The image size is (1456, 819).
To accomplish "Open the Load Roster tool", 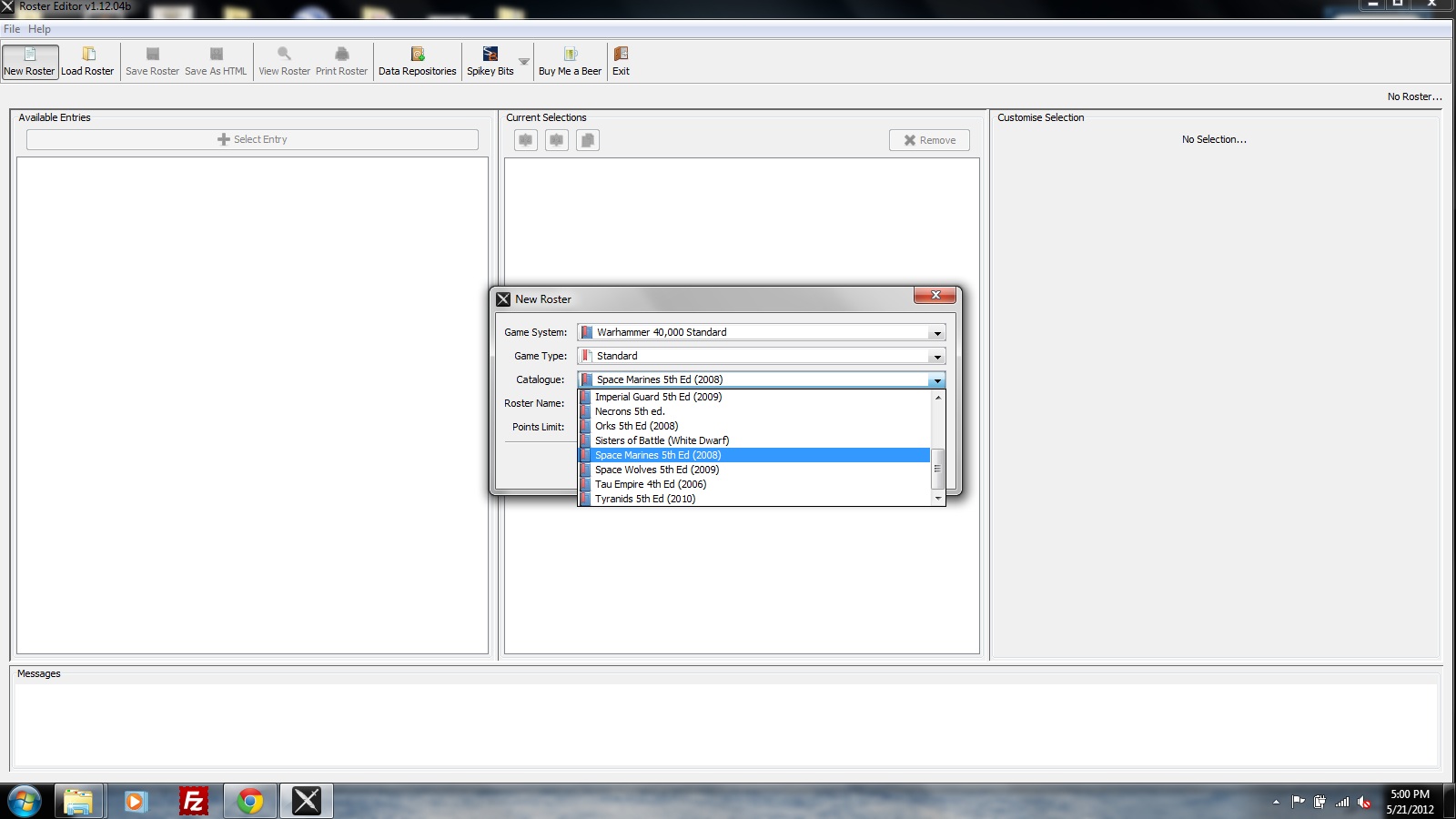I will [x=87, y=62].
